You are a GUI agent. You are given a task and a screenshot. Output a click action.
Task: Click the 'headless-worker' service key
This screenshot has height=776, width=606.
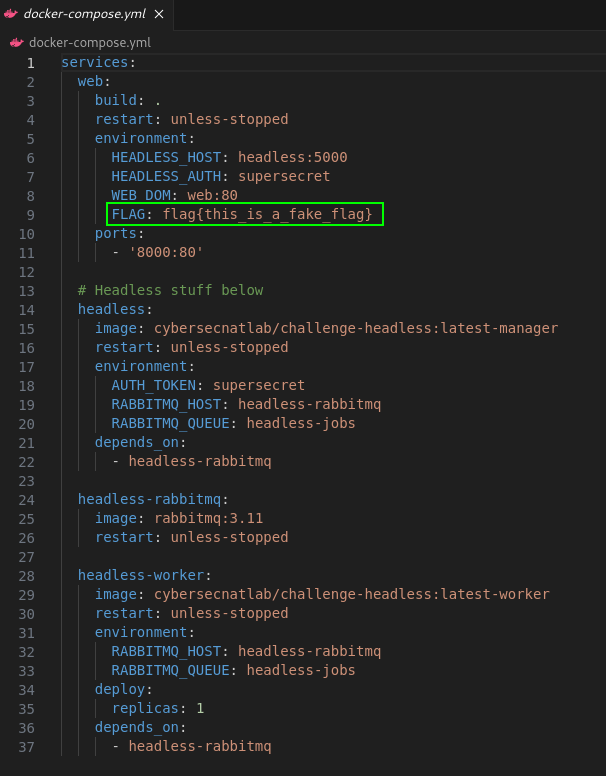[141, 575]
